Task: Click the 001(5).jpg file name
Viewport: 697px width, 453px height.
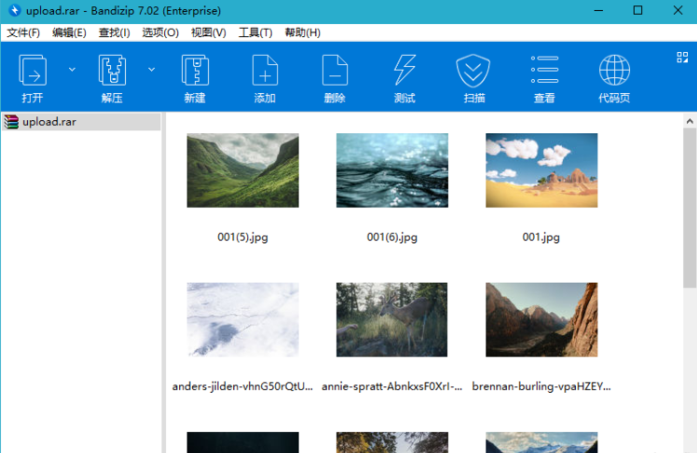Action: point(243,237)
